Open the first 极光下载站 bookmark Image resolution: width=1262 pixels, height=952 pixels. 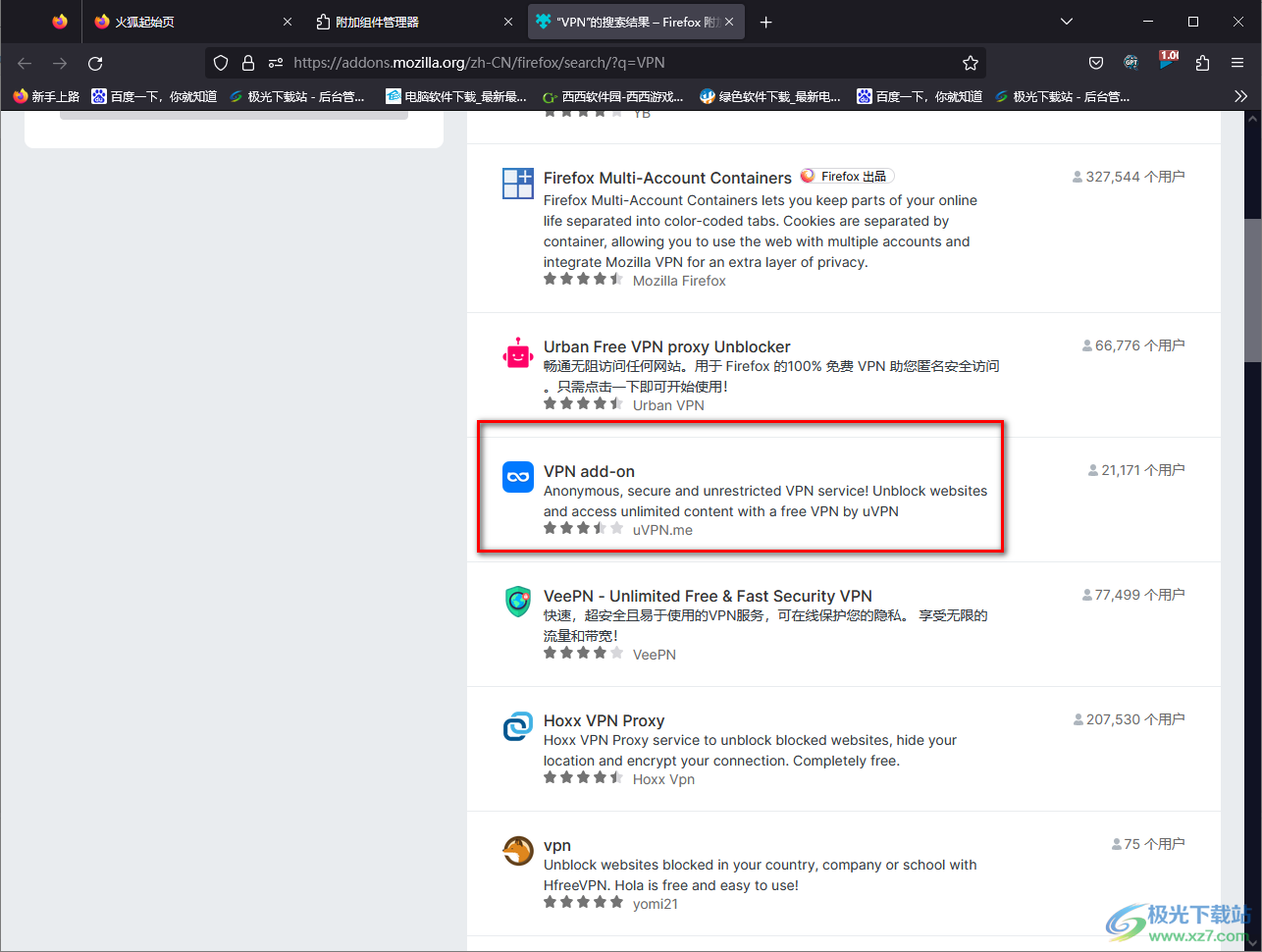[296, 96]
